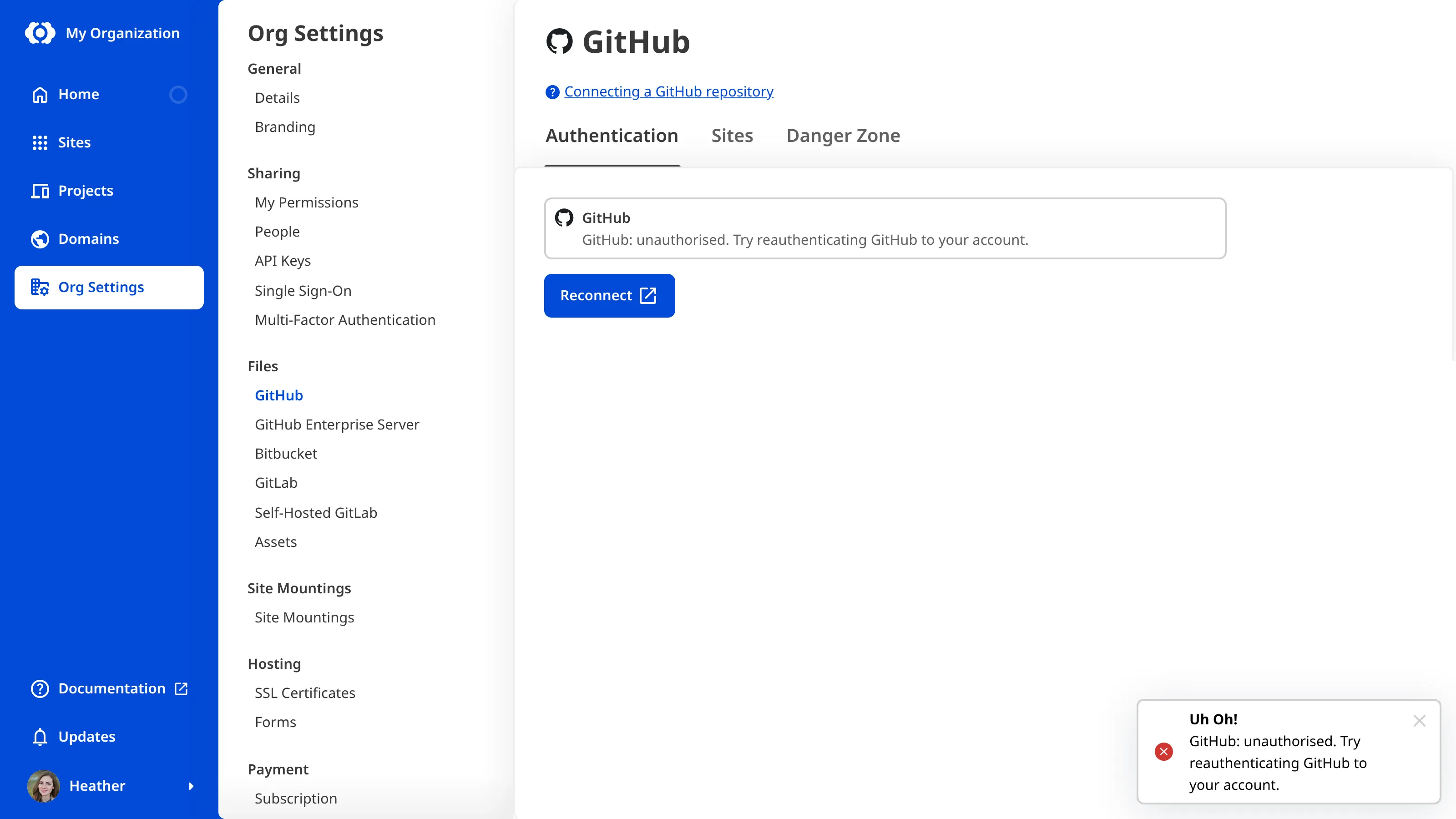Image resolution: width=1456 pixels, height=819 pixels.
Task: Open Single Sign-On settings
Action: (x=303, y=291)
